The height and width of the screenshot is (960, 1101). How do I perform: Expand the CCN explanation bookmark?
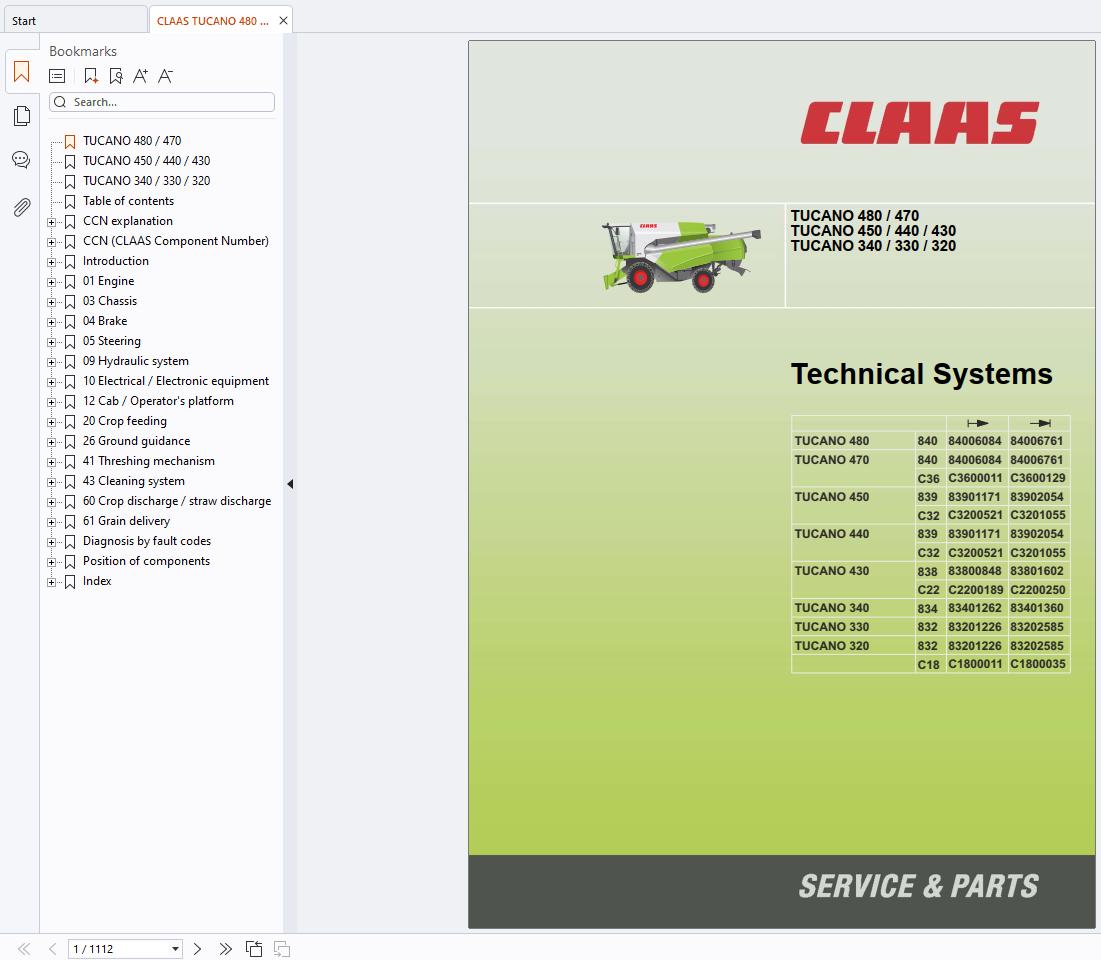[x=51, y=222]
